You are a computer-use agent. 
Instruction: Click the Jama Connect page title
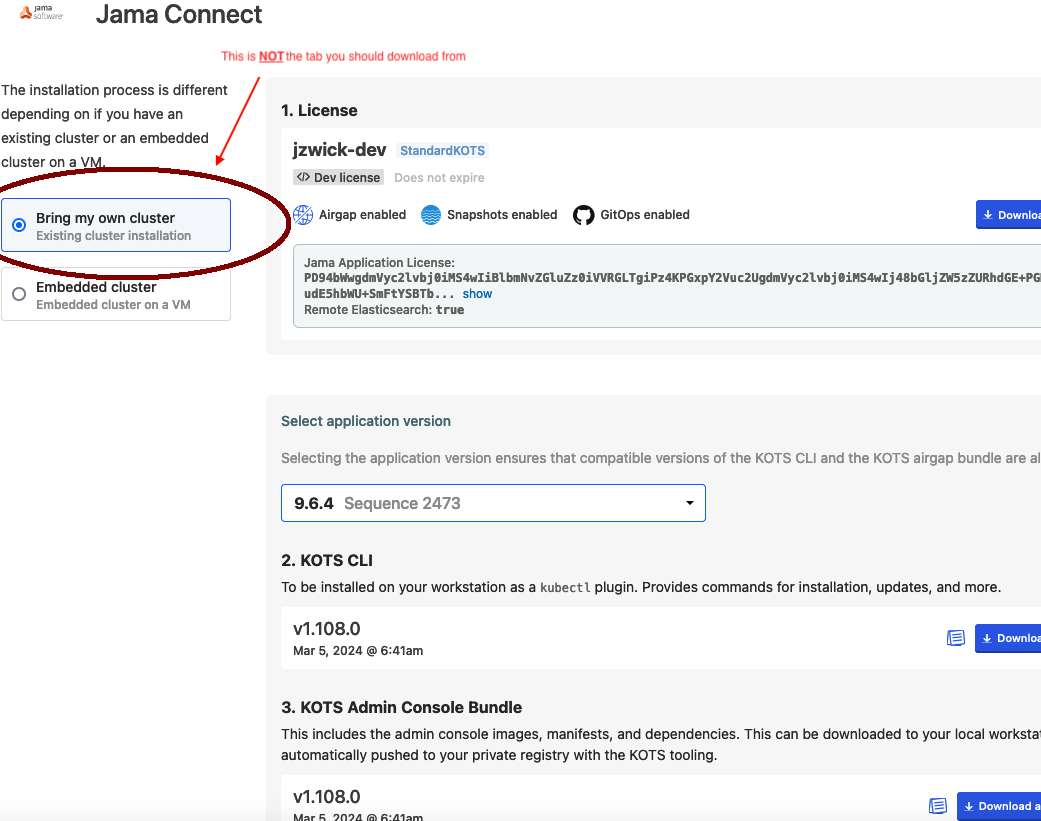tap(179, 14)
